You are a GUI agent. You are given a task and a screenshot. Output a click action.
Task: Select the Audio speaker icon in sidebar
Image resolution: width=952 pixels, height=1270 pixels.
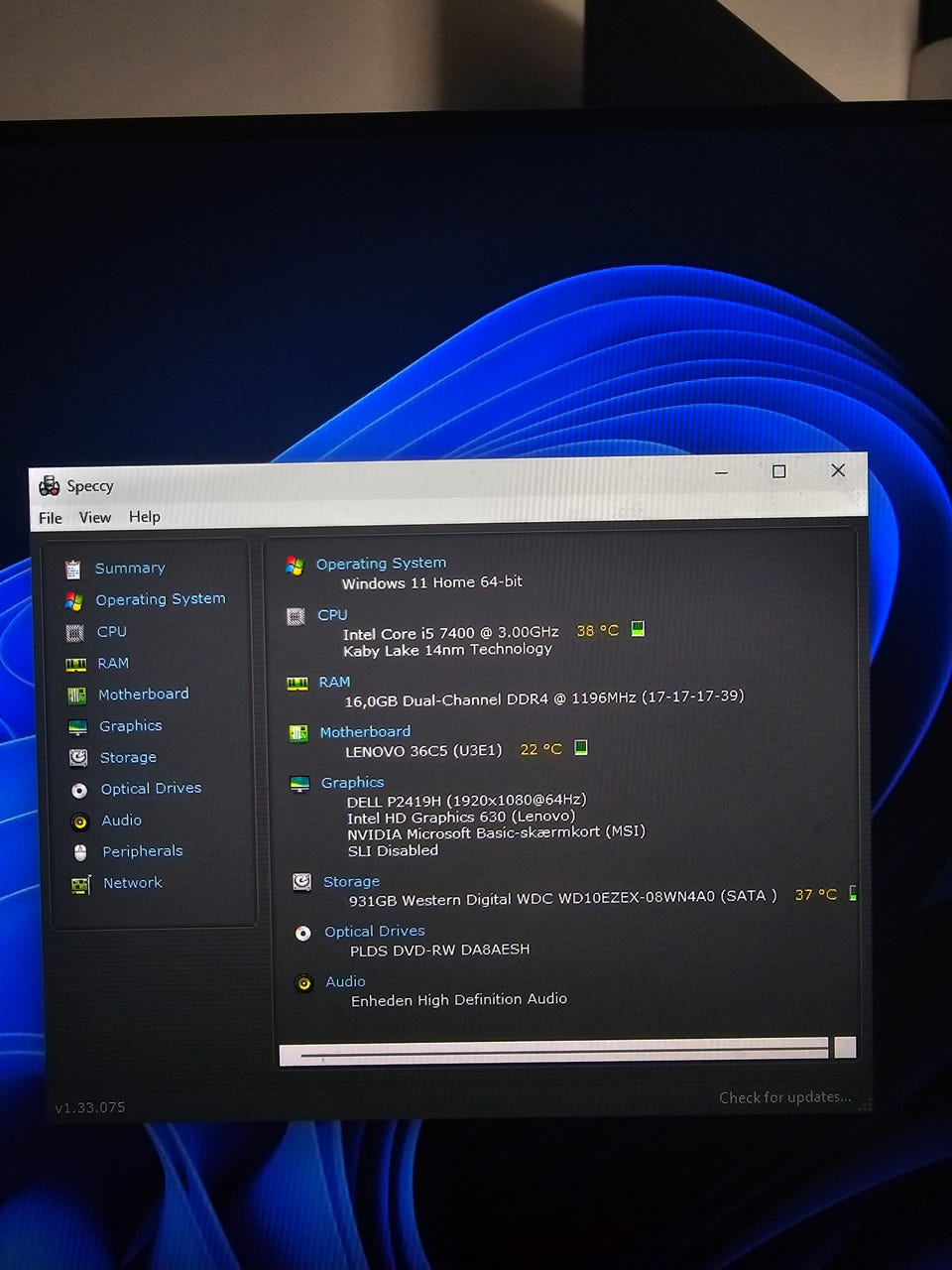coord(80,822)
